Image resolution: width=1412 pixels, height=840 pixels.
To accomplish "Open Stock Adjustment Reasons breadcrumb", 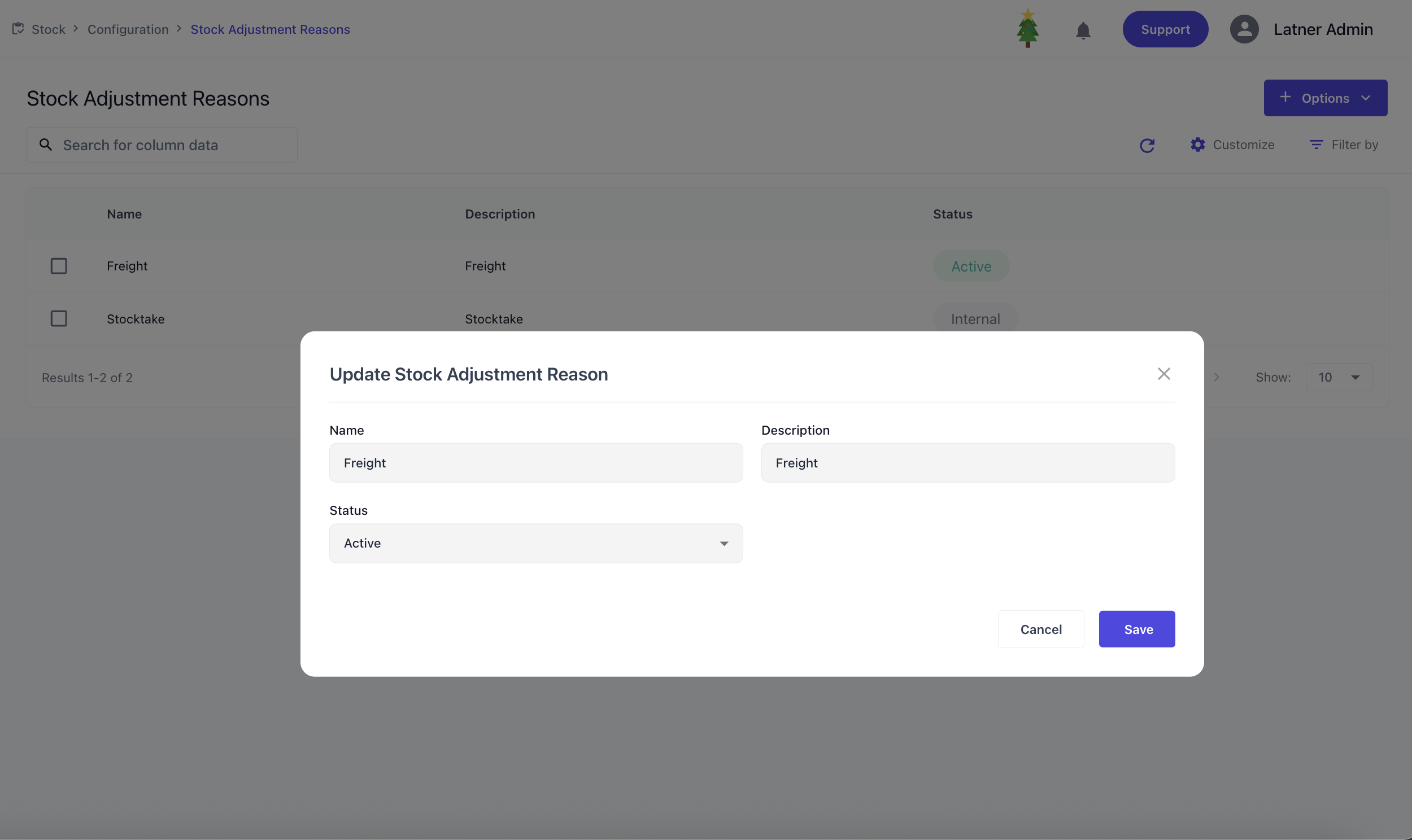I will point(270,29).
